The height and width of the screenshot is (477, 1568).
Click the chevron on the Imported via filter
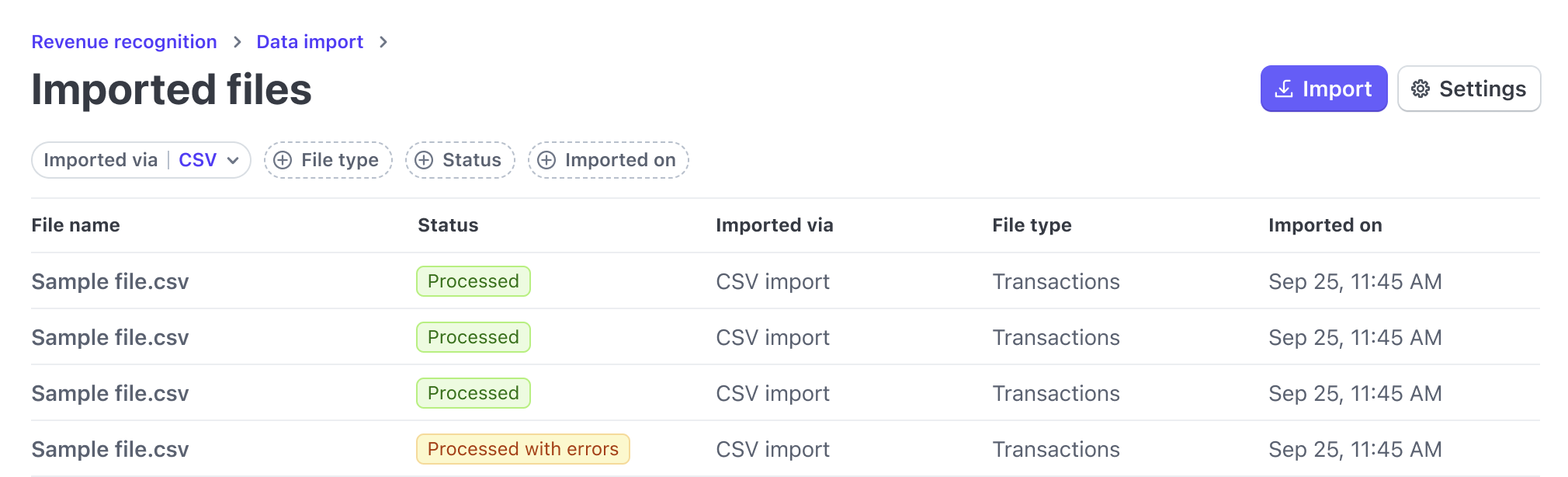[233, 161]
